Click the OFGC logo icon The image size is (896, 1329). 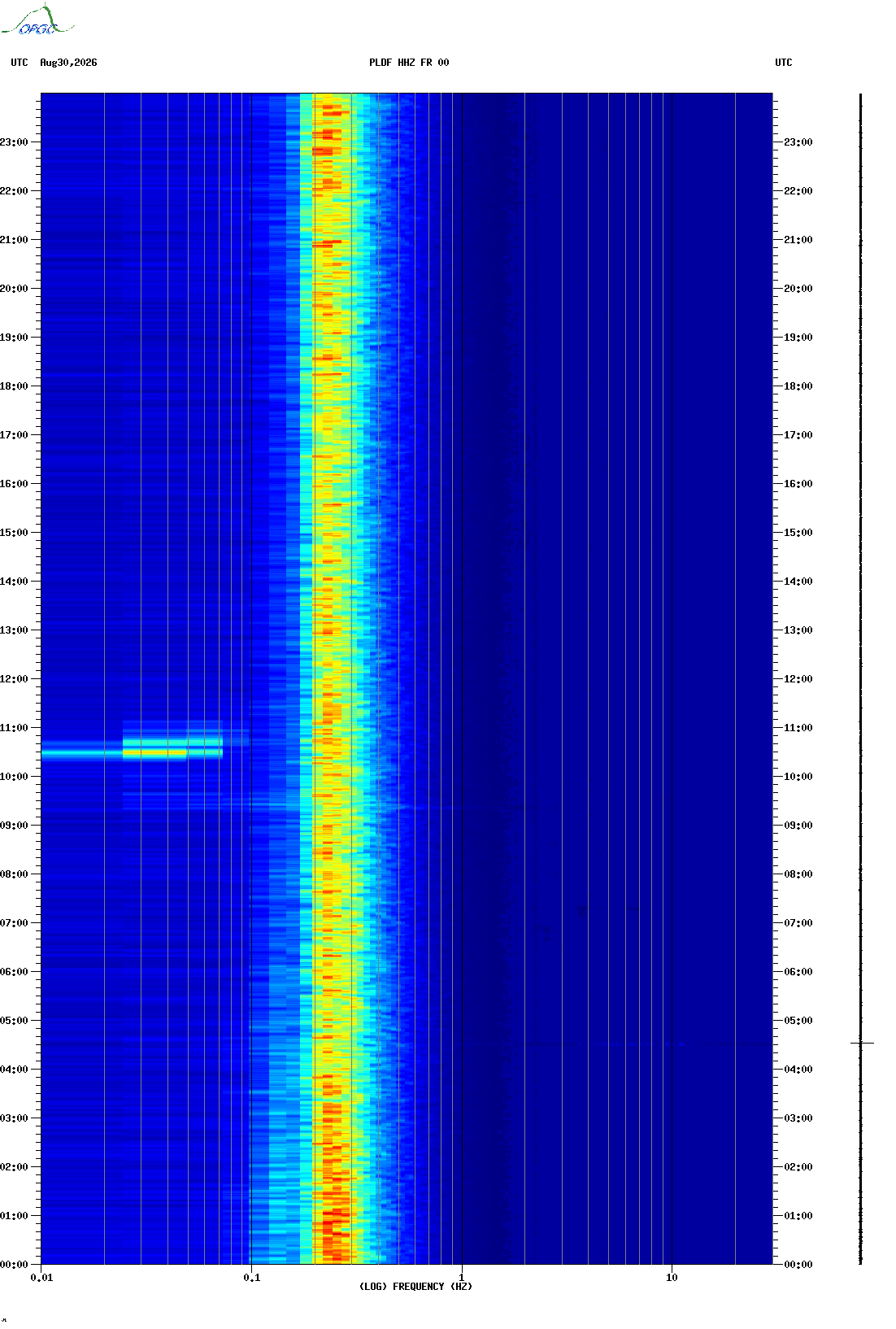tap(37, 20)
